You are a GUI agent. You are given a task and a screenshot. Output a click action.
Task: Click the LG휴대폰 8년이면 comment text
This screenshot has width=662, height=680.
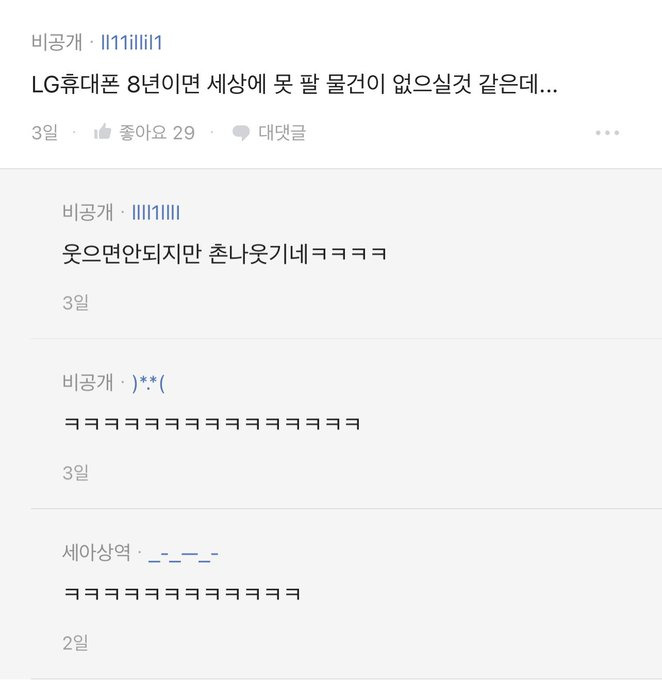pos(294,86)
